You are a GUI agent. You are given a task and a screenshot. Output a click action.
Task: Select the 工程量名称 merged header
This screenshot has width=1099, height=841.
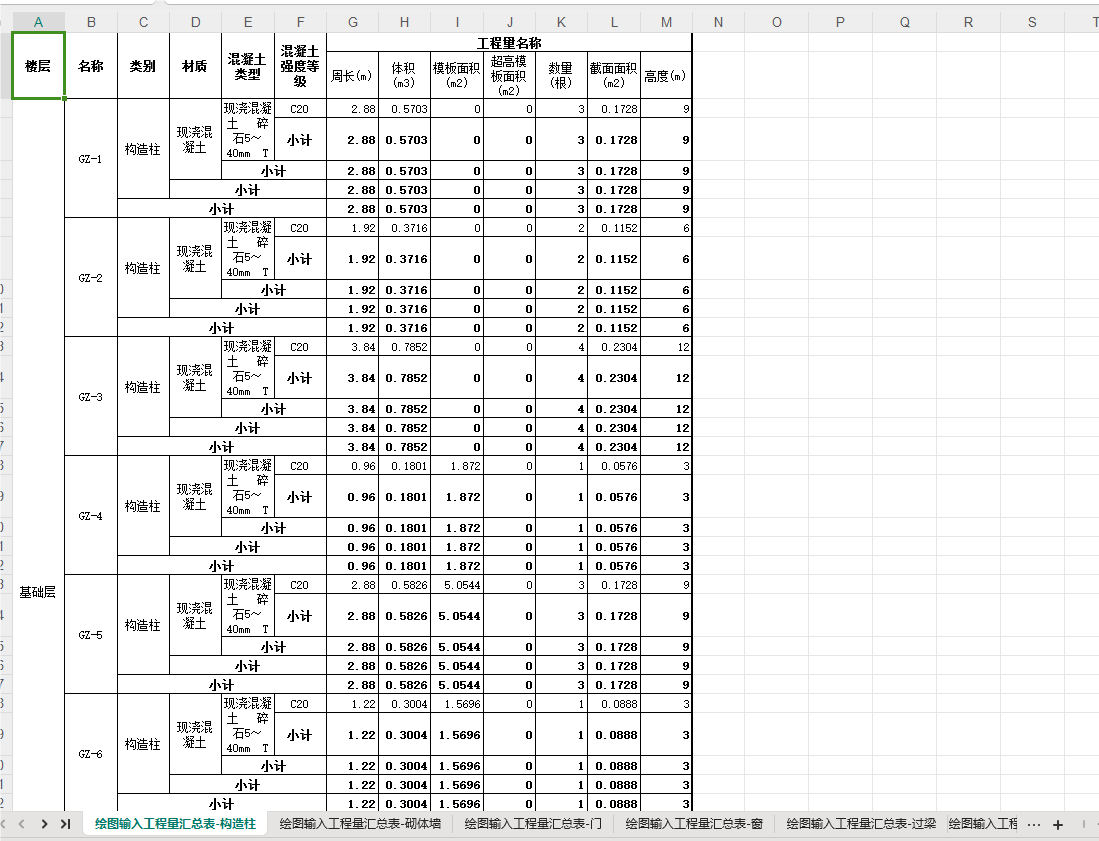(x=510, y=43)
